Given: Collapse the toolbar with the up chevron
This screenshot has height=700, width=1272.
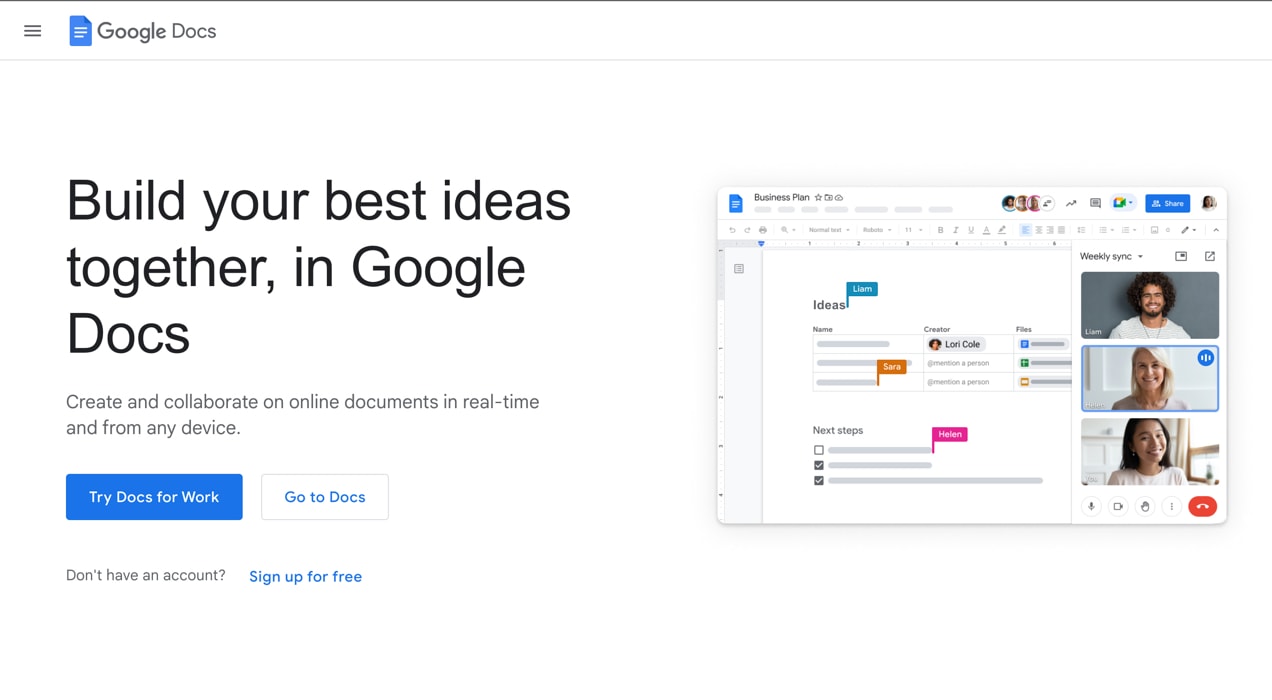Looking at the screenshot, I should point(1216,230).
